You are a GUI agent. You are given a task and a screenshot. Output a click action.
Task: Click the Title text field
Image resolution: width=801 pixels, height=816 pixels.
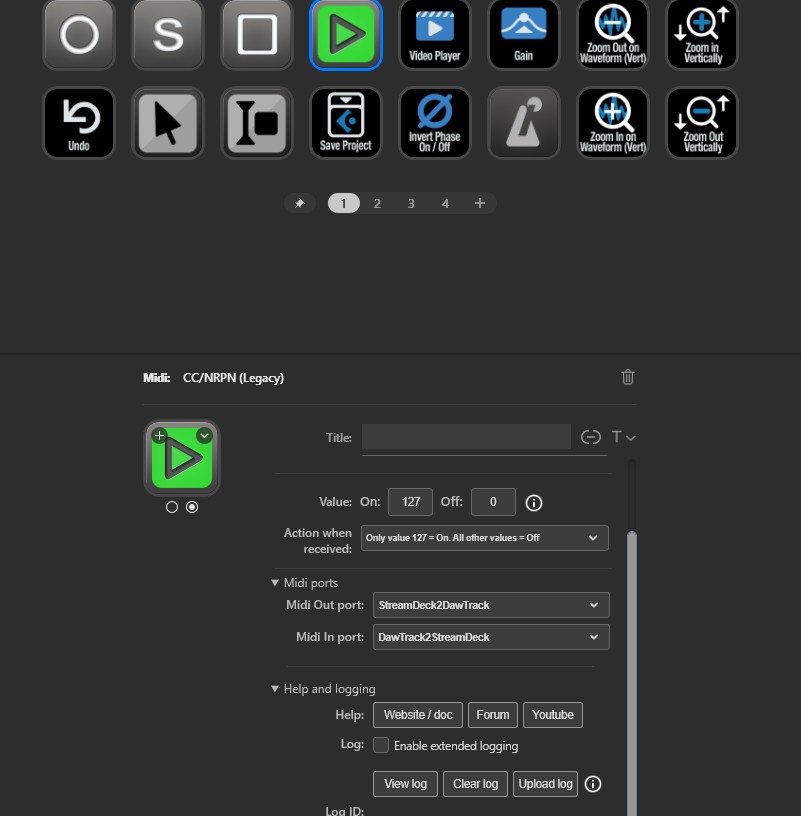[x=466, y=437]
